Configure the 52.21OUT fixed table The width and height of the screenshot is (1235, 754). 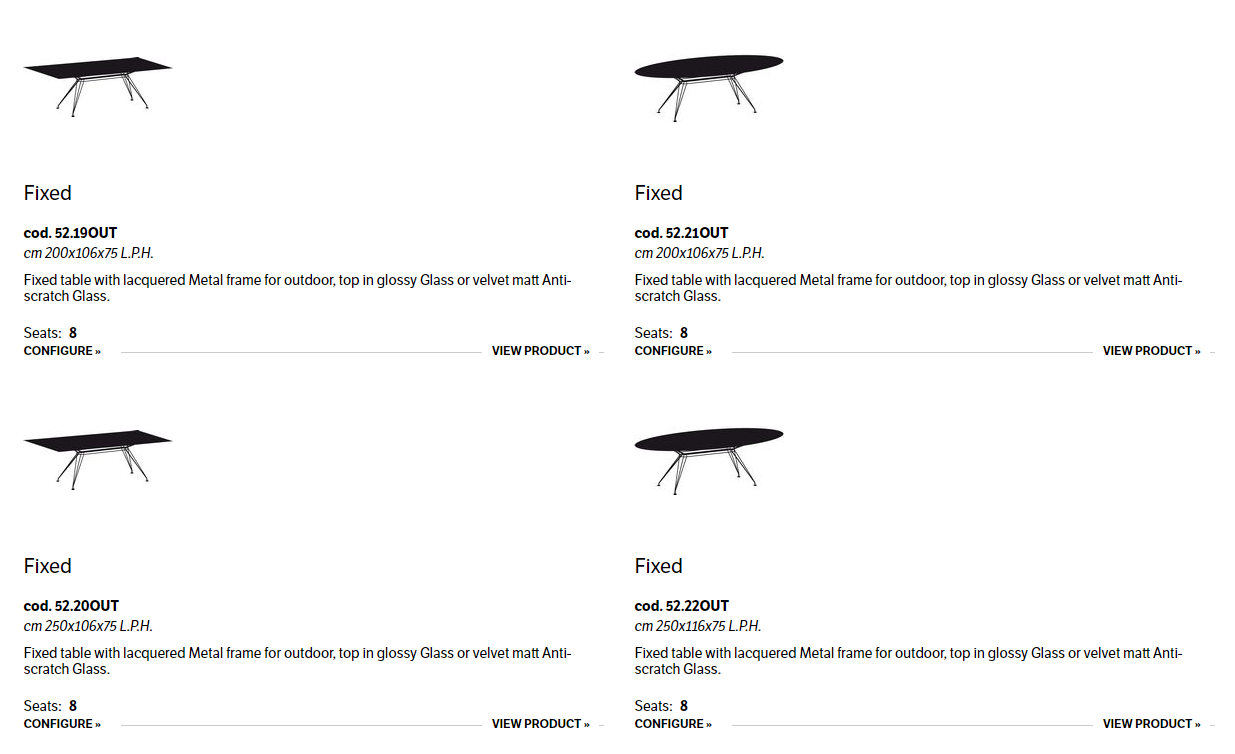(x=673, y=351)
